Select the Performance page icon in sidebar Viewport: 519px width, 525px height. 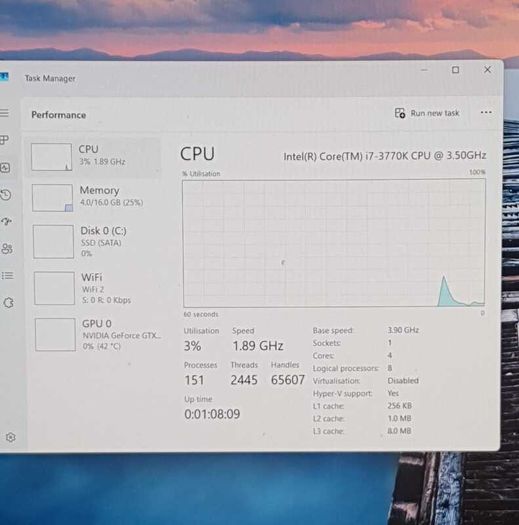click(x=5, y=167)
